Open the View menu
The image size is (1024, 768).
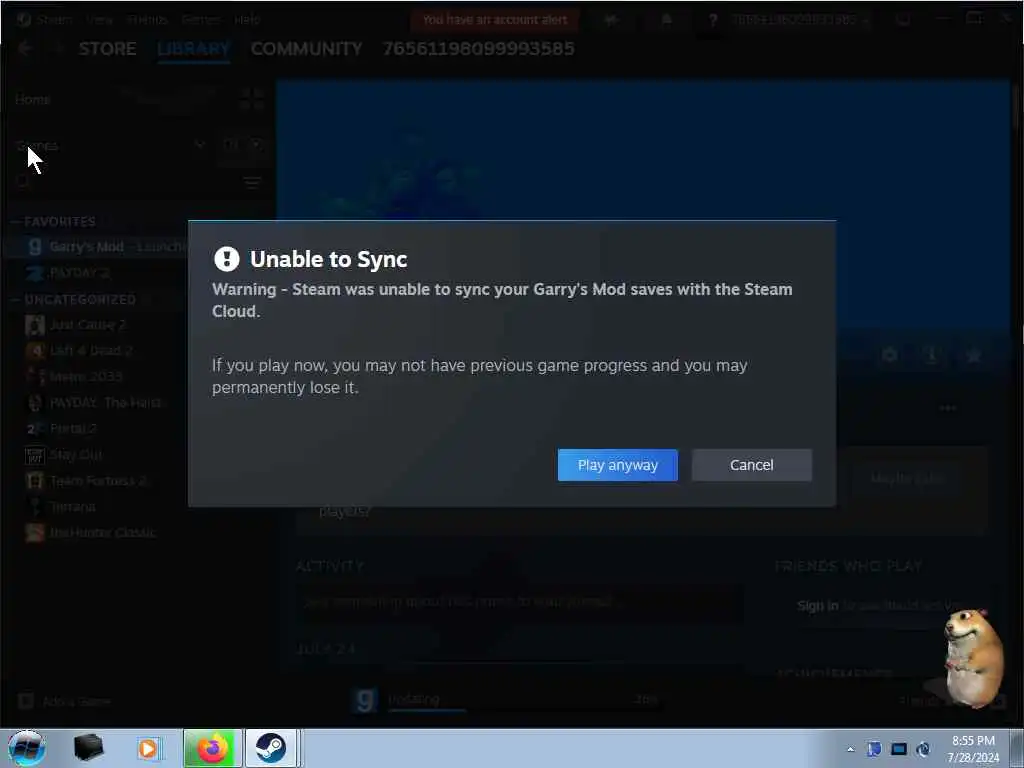99,20
